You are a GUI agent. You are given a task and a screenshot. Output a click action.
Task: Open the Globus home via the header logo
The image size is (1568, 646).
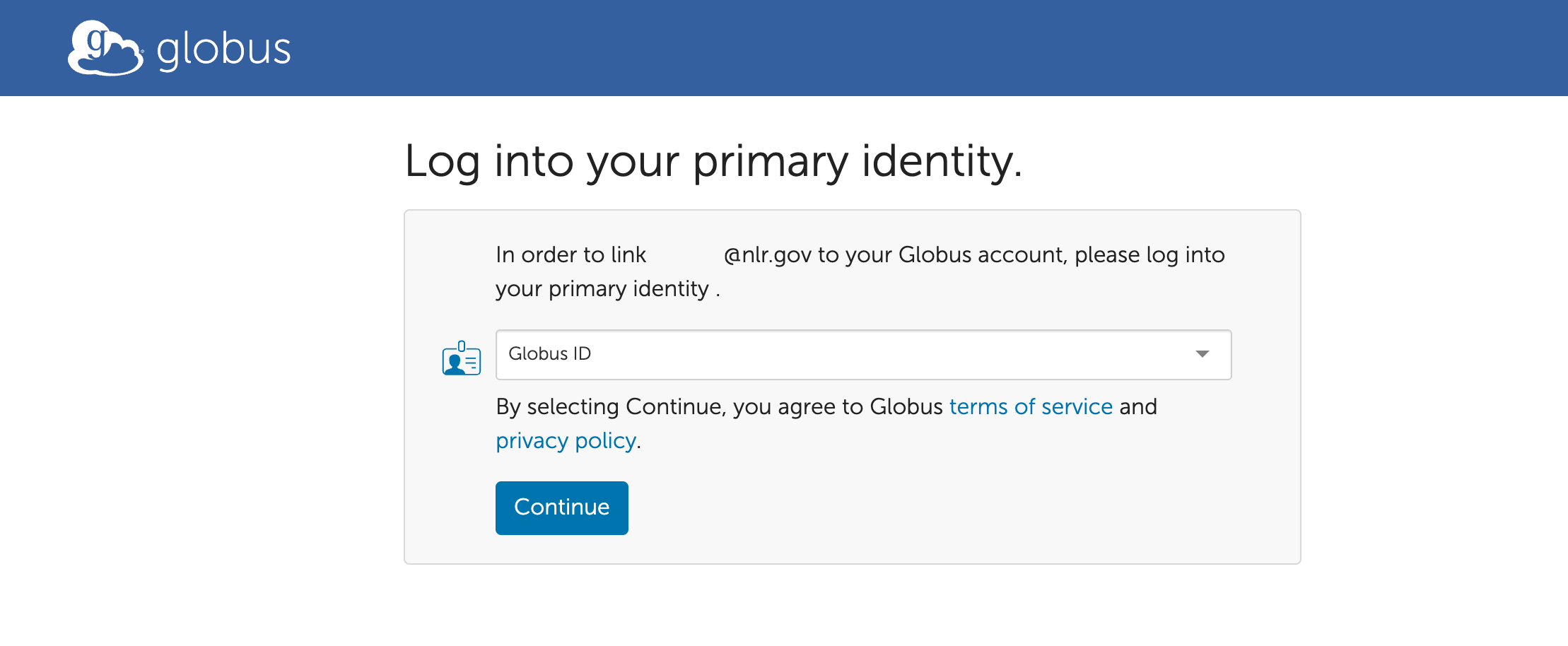(x=105, y=47)
